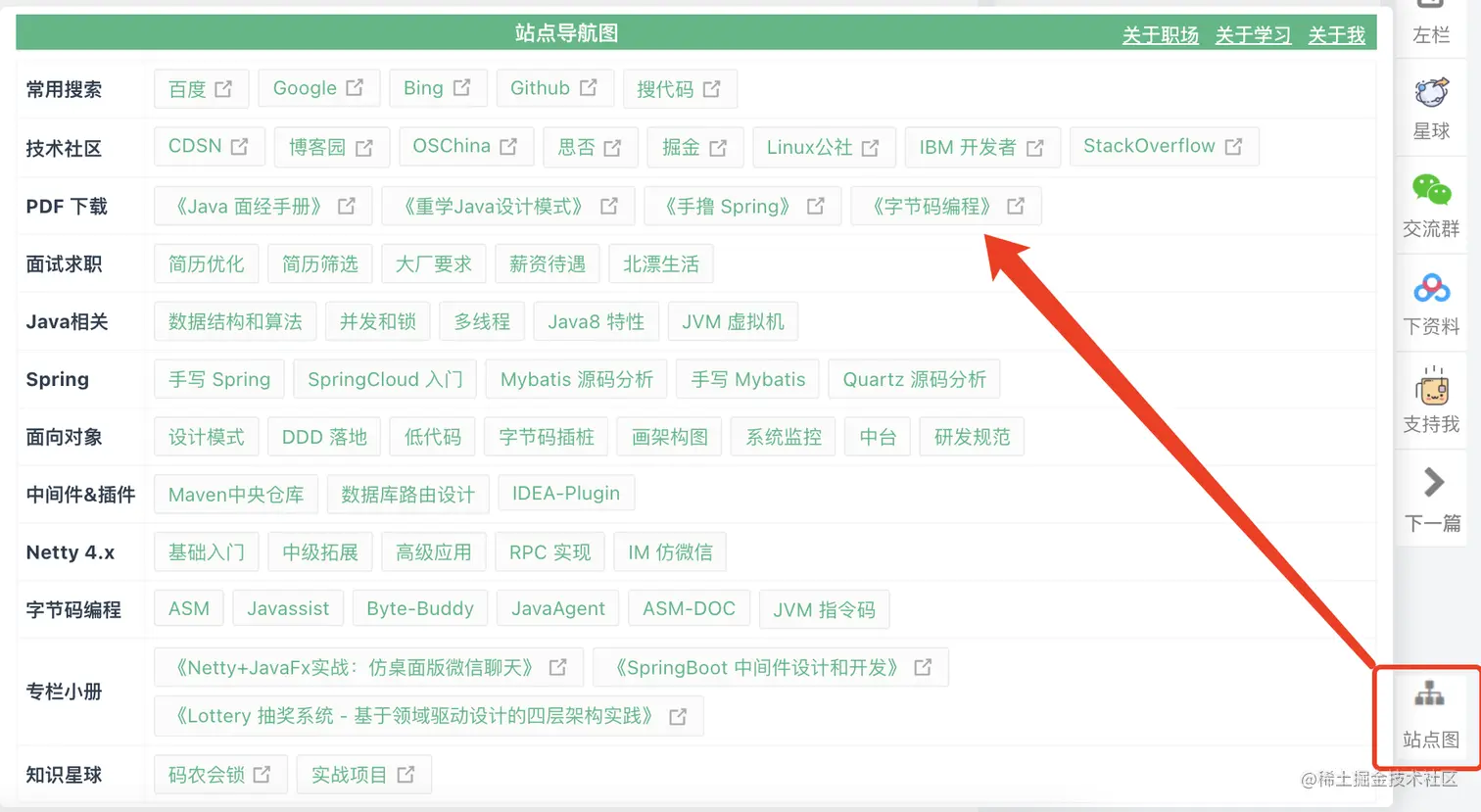Click external link icon beside 《字节码编程》
The width and height of the screenshot is (1481, 812).
1016,206
